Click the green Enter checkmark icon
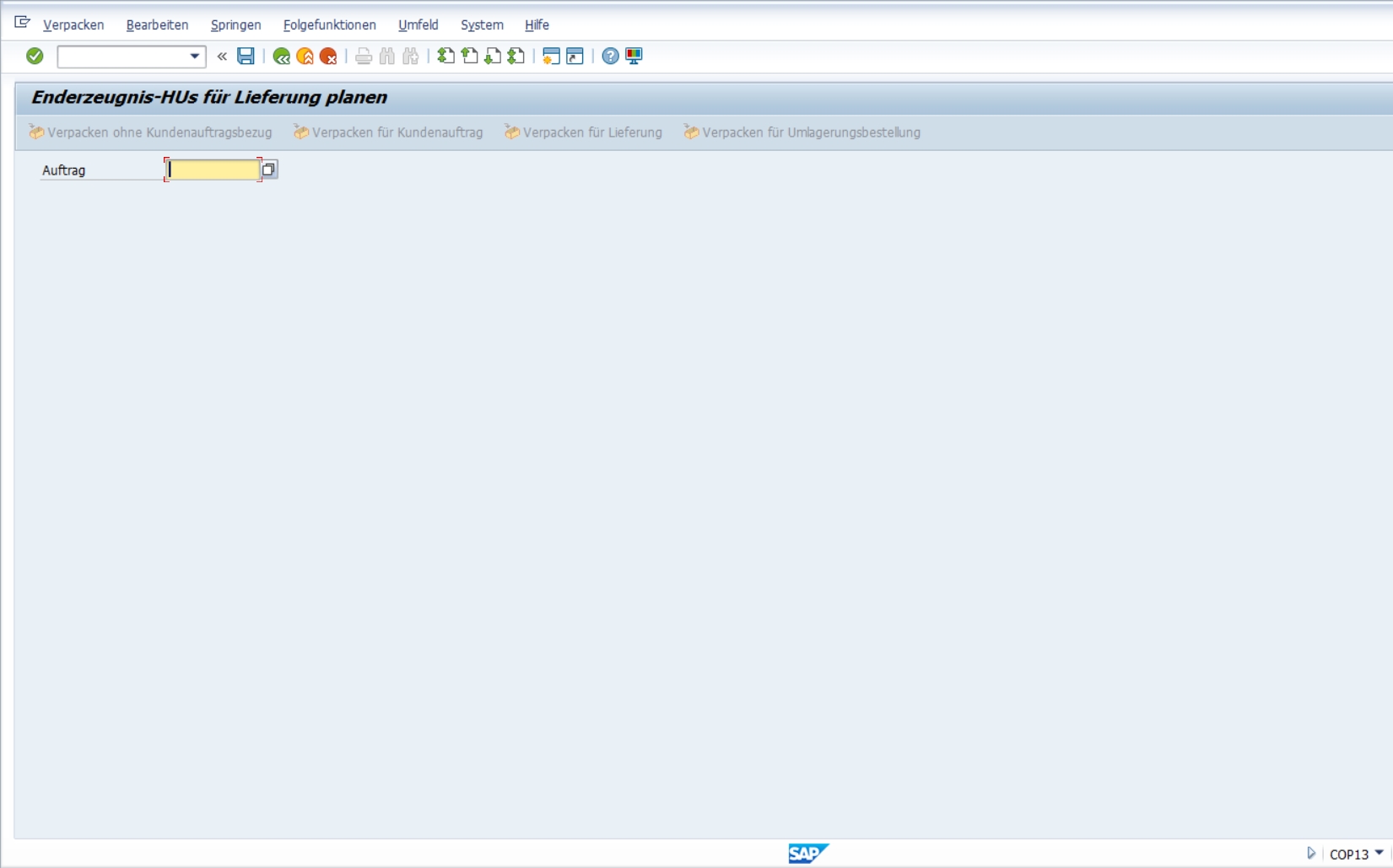The height and width of the screenshot is (868, 1393). click(x=35, y=56)
